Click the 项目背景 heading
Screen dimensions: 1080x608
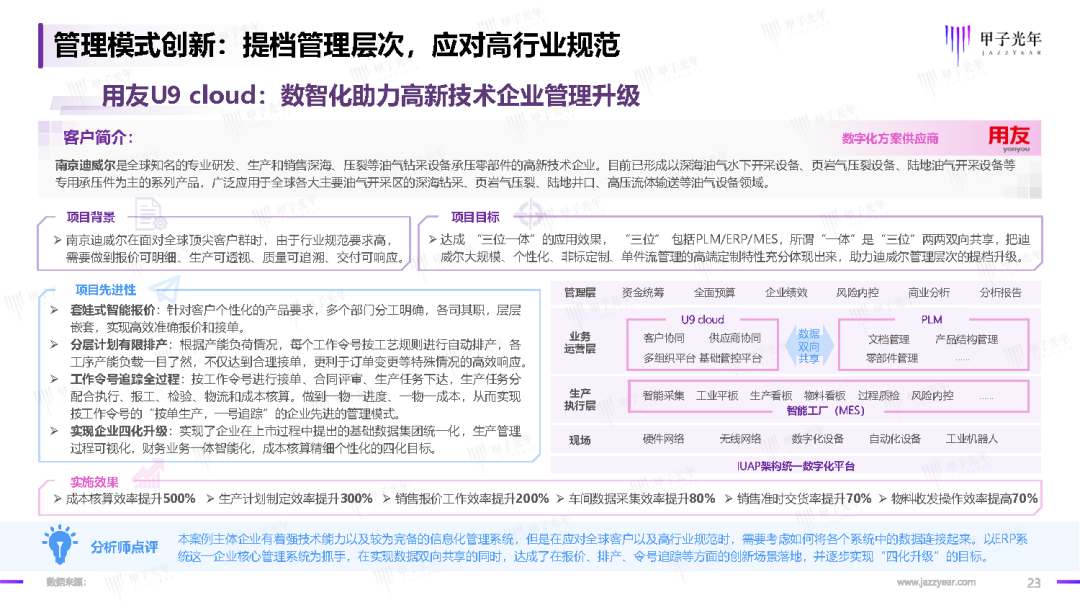91,217
